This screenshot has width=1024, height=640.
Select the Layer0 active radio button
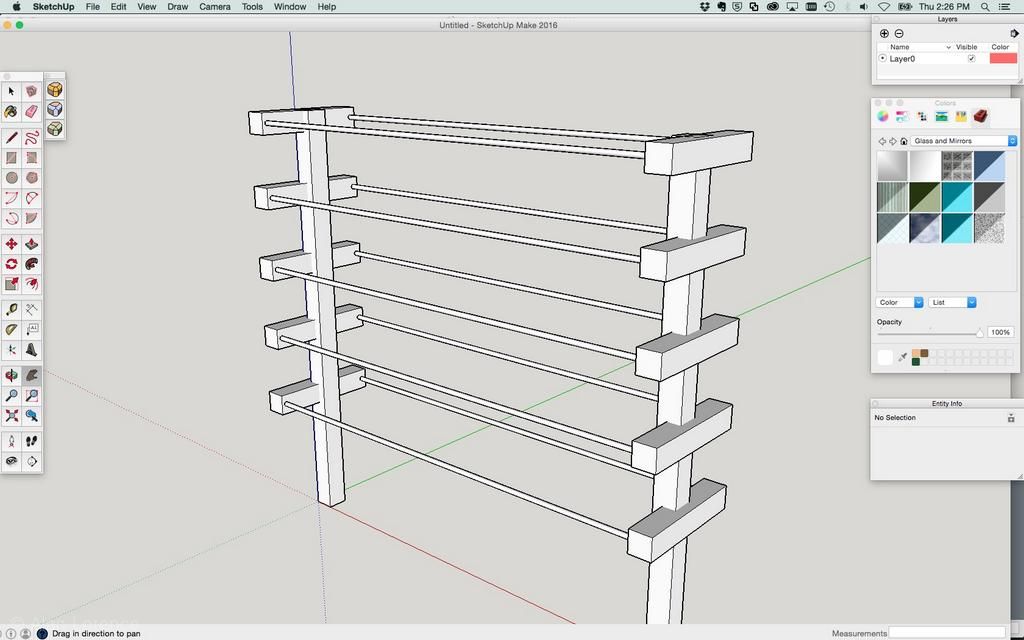[x=882, y=59]
